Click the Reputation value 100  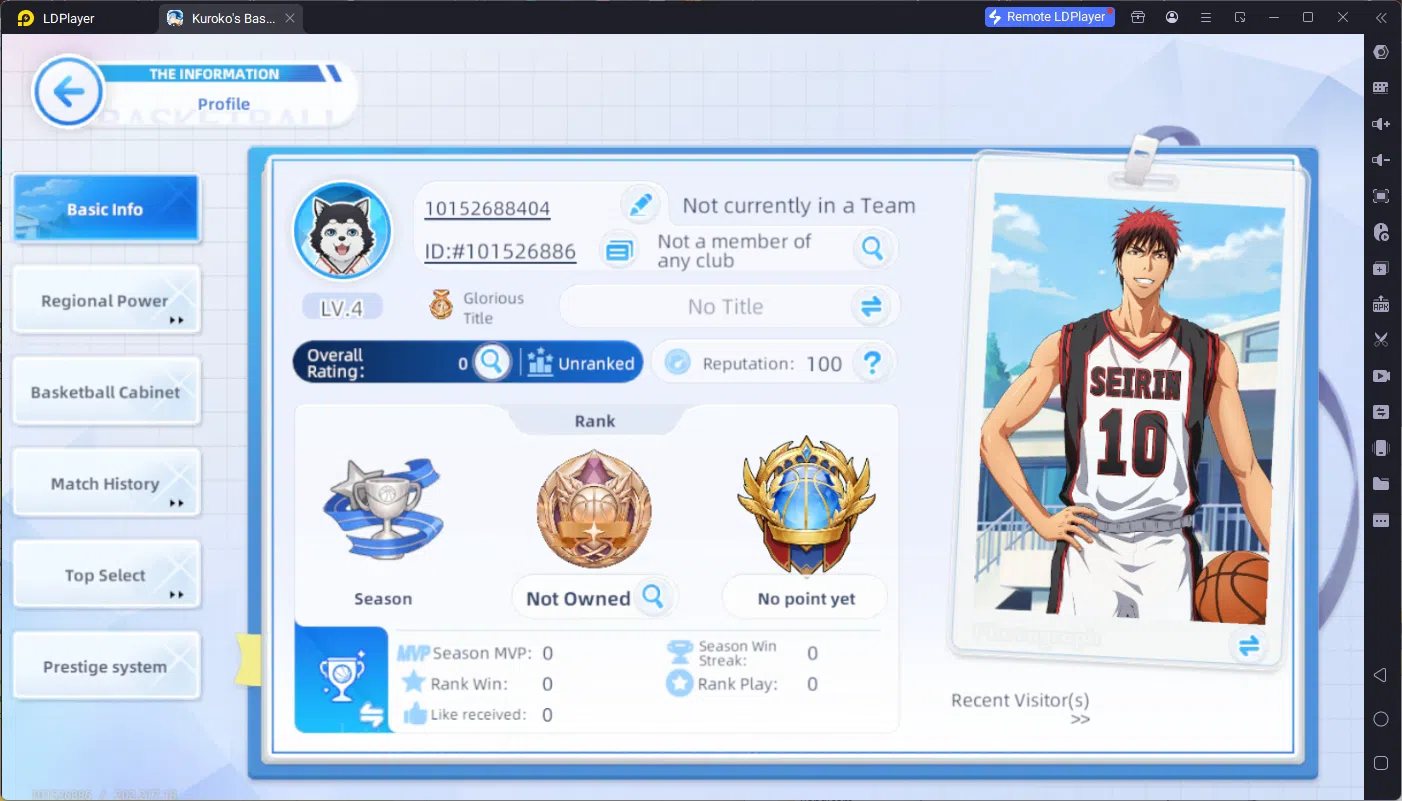824,364
